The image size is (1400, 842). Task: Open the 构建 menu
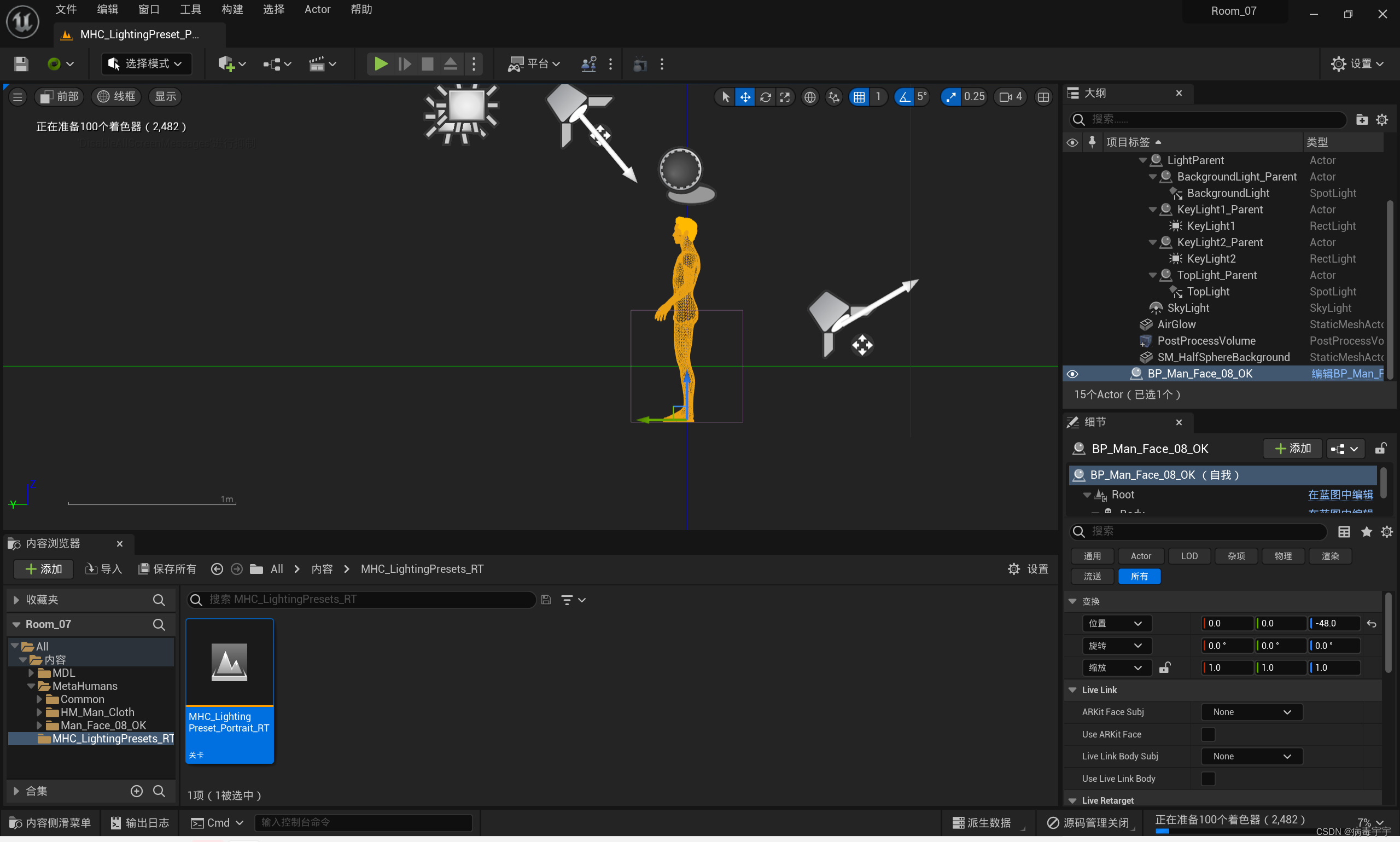pos(232,10)
